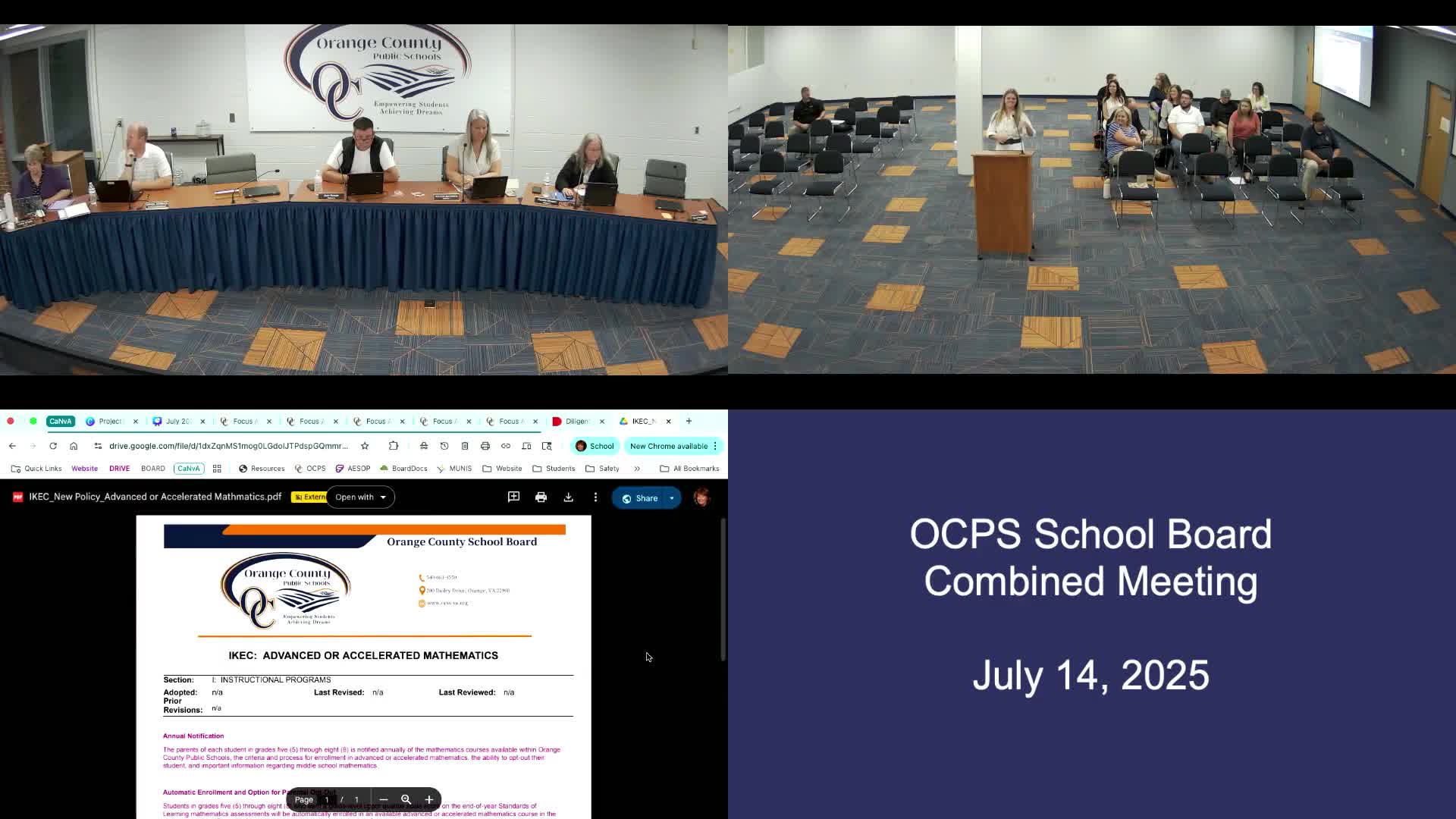1456x819 pixels.
Task: Zoom out of the PDF page
Action: (384, 799)
